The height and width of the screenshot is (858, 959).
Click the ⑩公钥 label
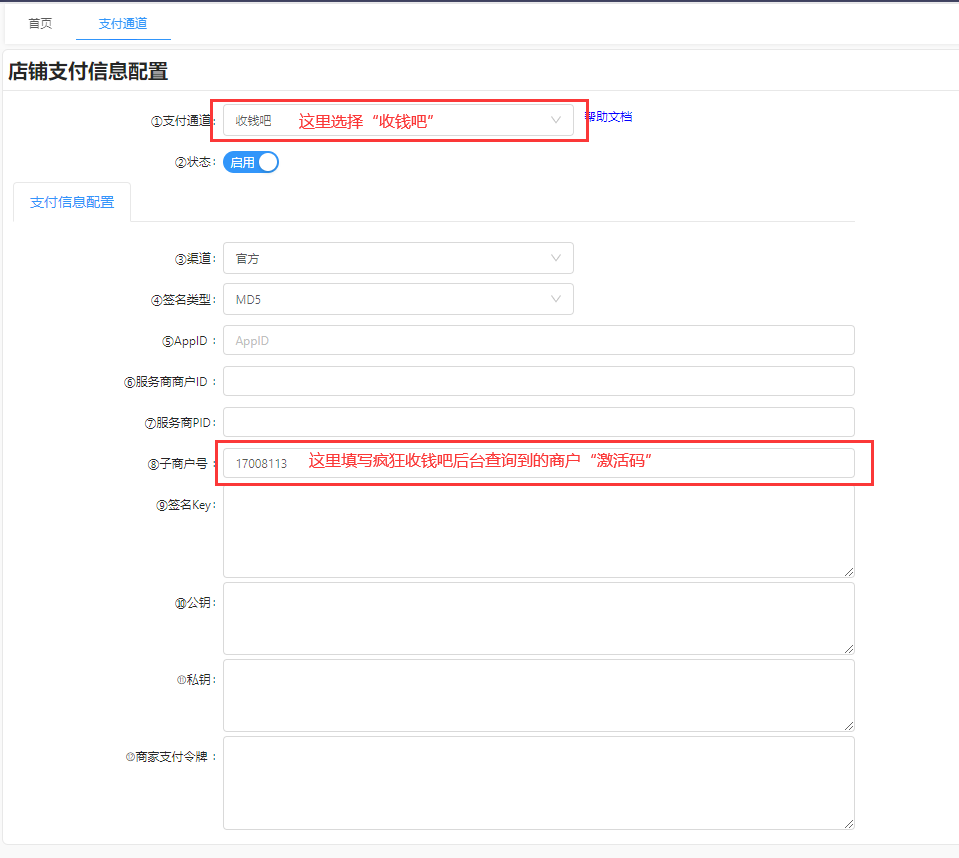[195, 603]
